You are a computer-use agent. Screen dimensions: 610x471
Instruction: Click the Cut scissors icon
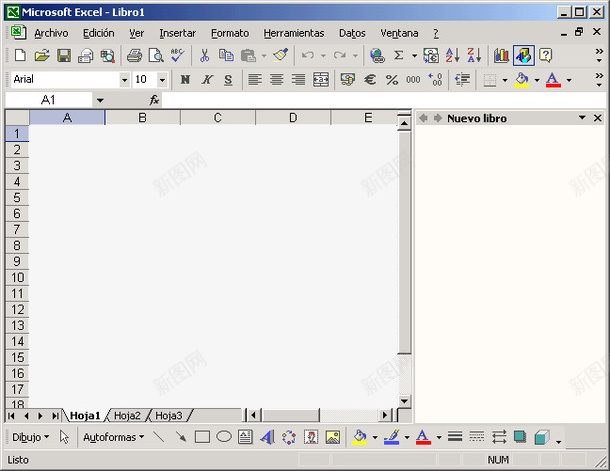pos(204,56)
